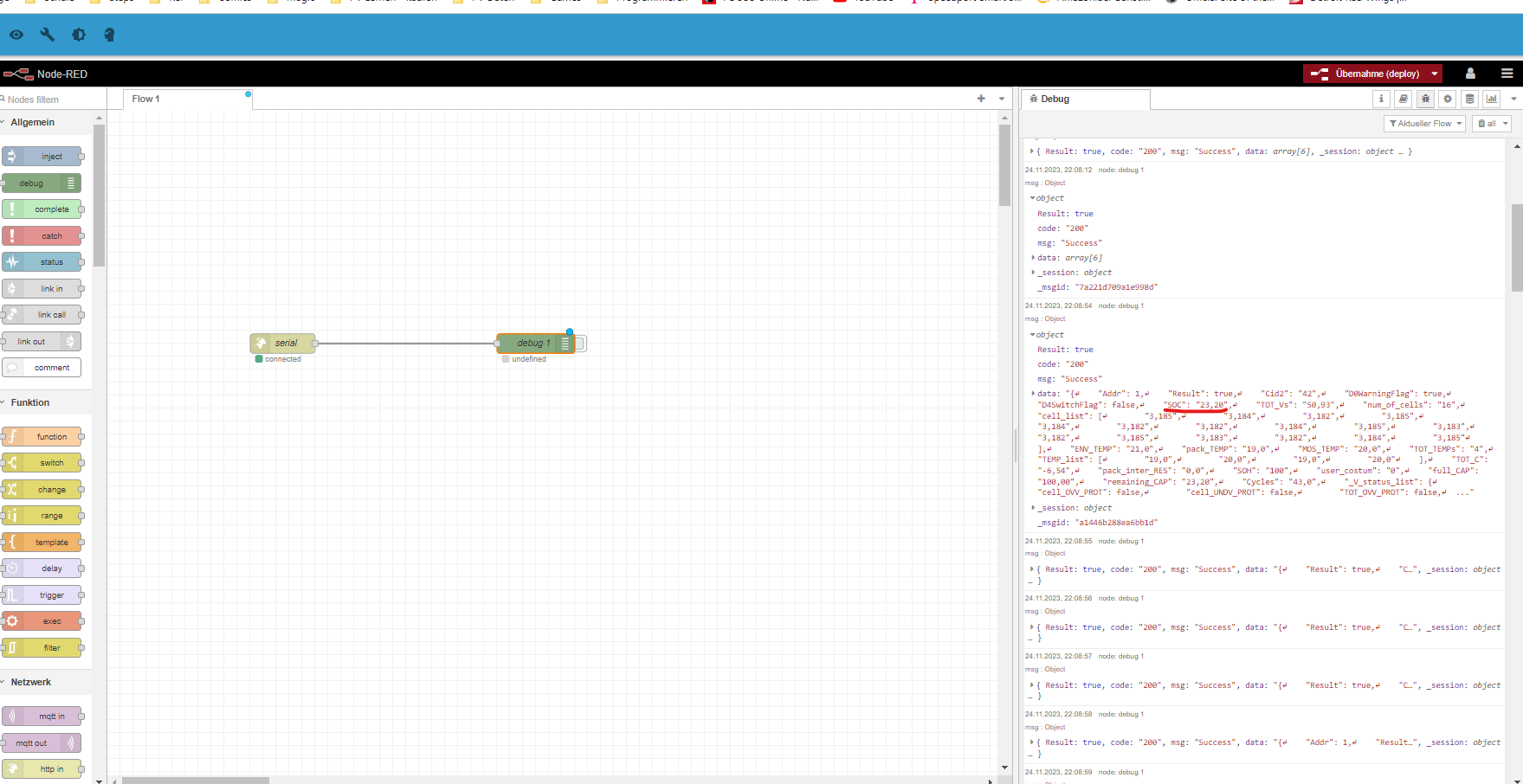Open the main hamburger menu
1523x784 pixels.
pos(1507,74)
